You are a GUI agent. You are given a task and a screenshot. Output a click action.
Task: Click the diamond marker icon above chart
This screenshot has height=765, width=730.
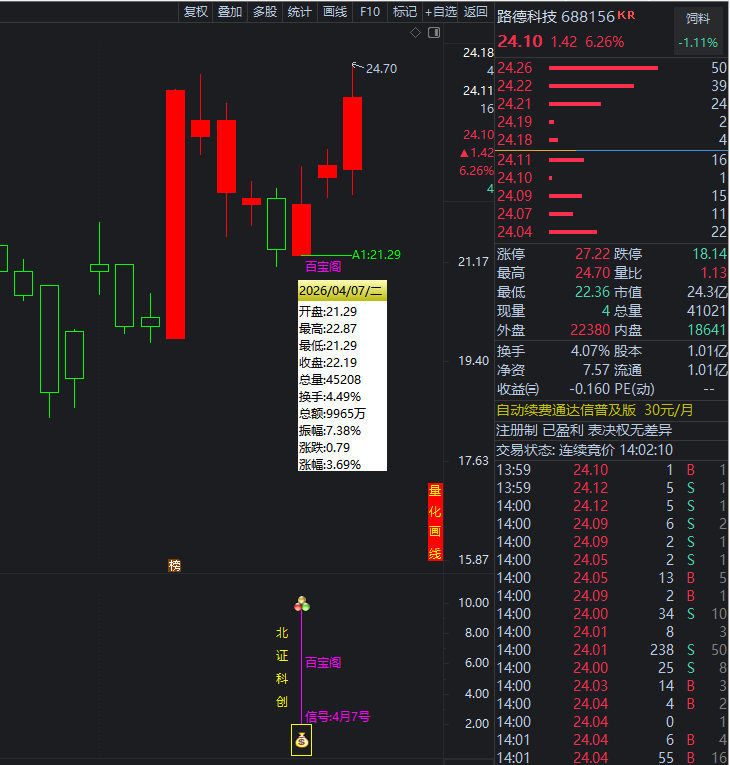(416, 33)
